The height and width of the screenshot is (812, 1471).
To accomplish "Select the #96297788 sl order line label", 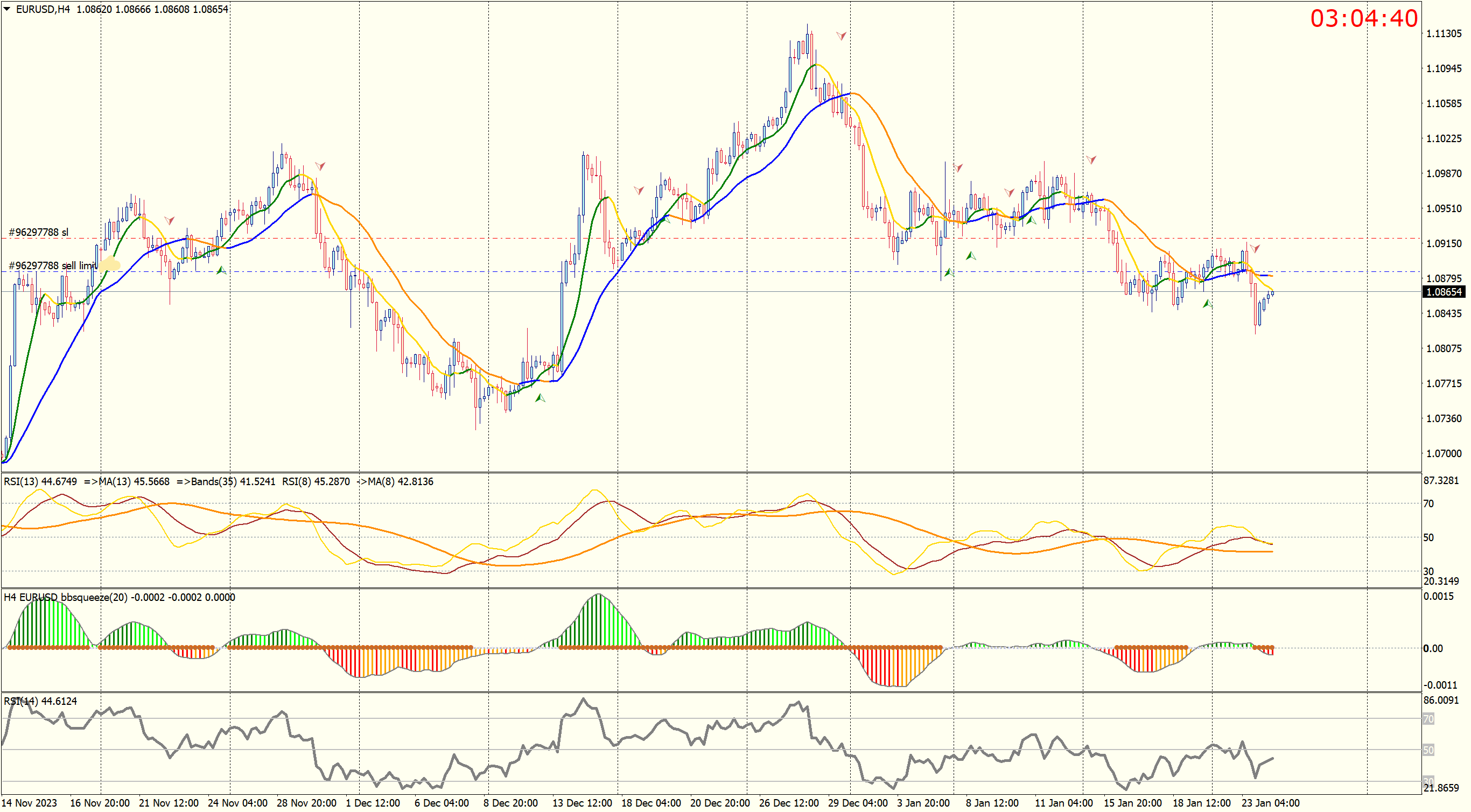I will coord(38,233).
